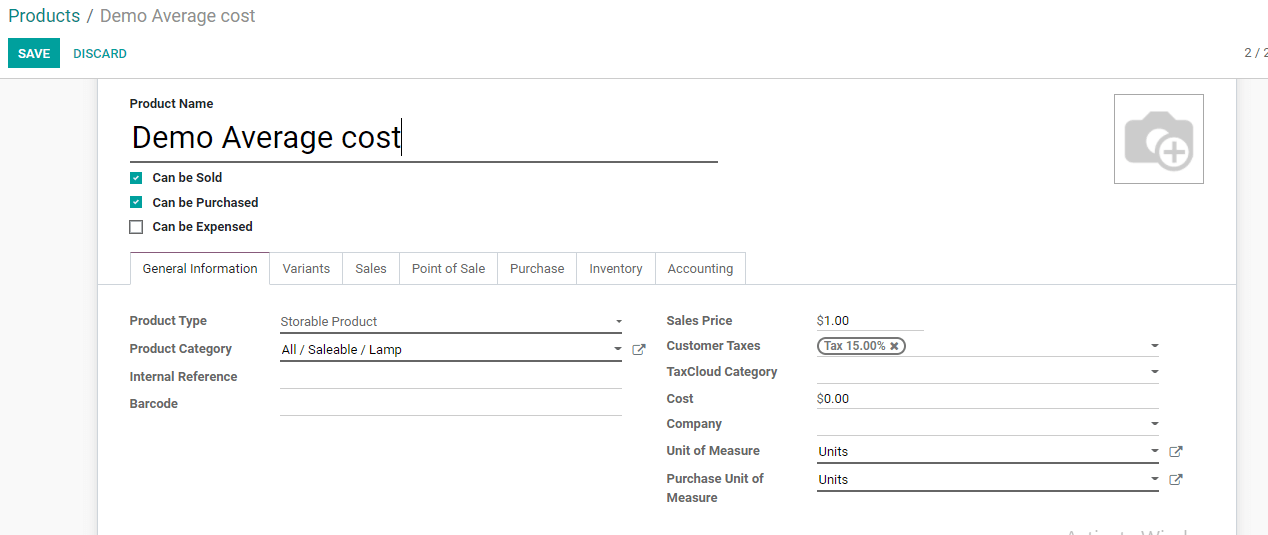Open external link for Purchase Unit of Measure
The width and height of the screenshot is (1268, 535).
click(1176, 480)
